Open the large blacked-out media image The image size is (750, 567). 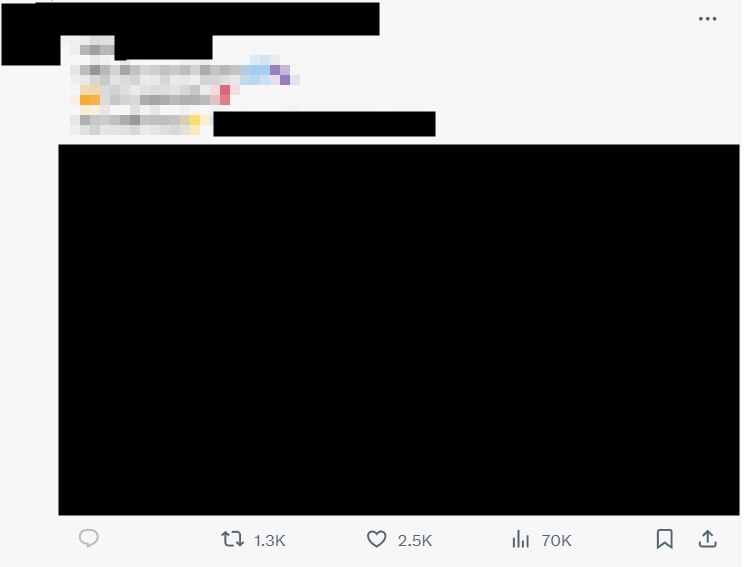point(399,330)
